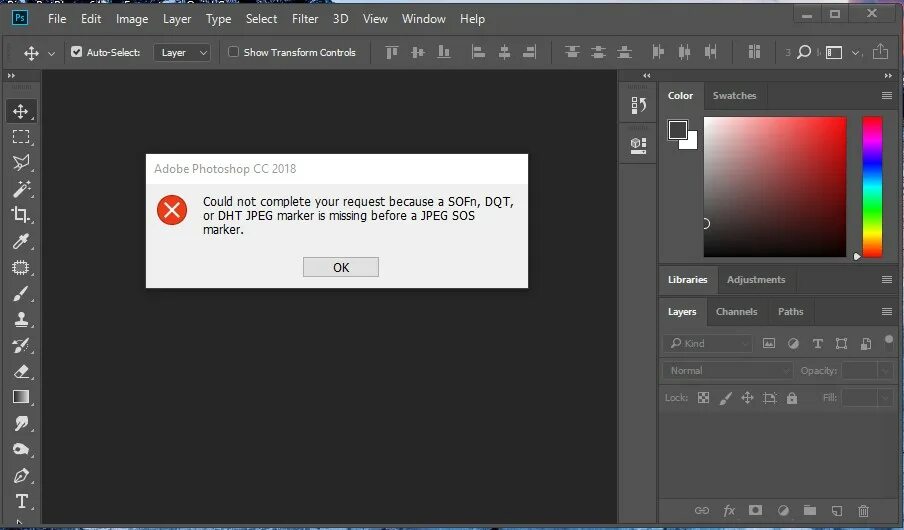Select the Sponge tool
The height and width of the screenshot is (530, 904).
click(21, 449)
